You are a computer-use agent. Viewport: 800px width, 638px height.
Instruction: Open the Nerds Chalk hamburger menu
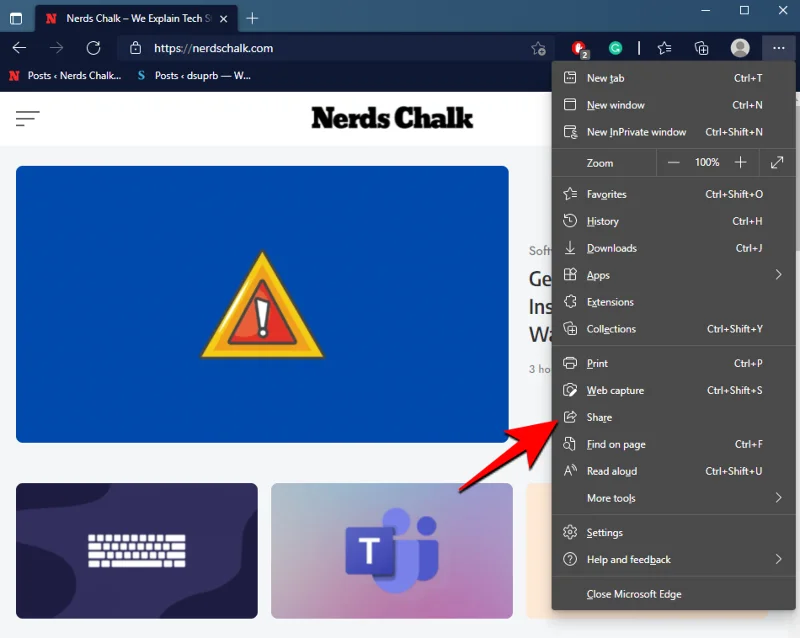(27, 118)
